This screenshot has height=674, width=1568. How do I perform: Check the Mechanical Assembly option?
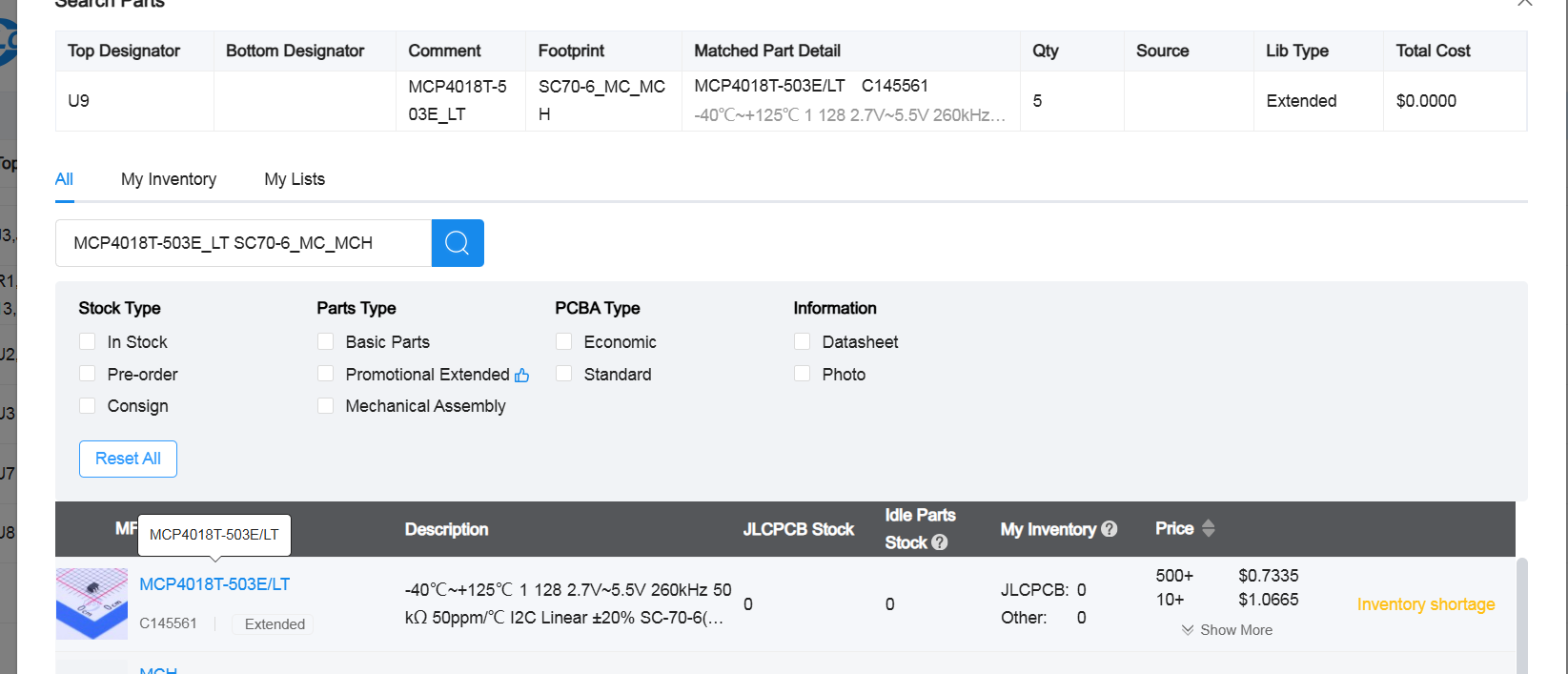click(x=326, y=406)
